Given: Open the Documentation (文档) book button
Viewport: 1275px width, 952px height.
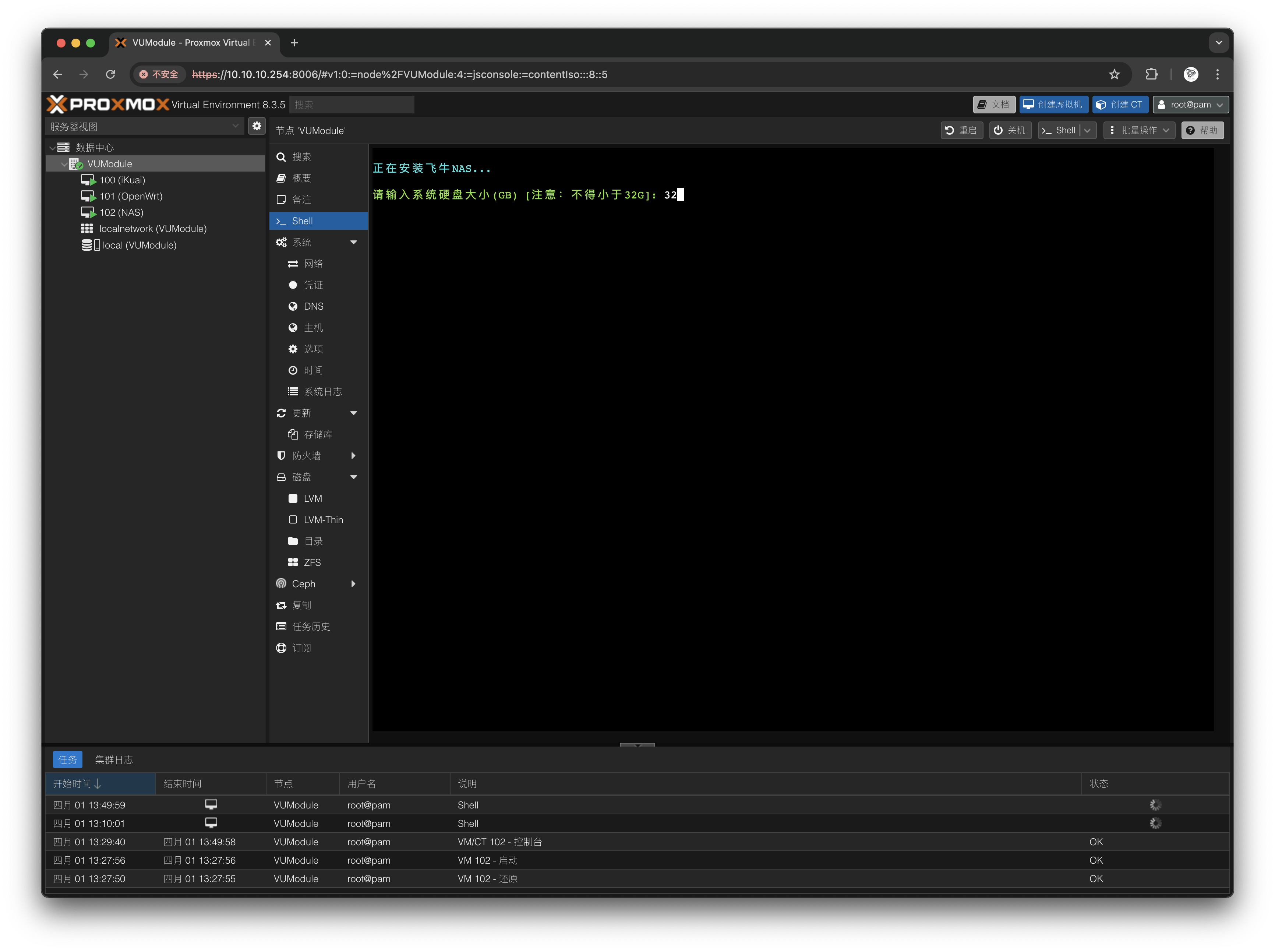Looking at the screenshot, I should (x=994, y=104).
